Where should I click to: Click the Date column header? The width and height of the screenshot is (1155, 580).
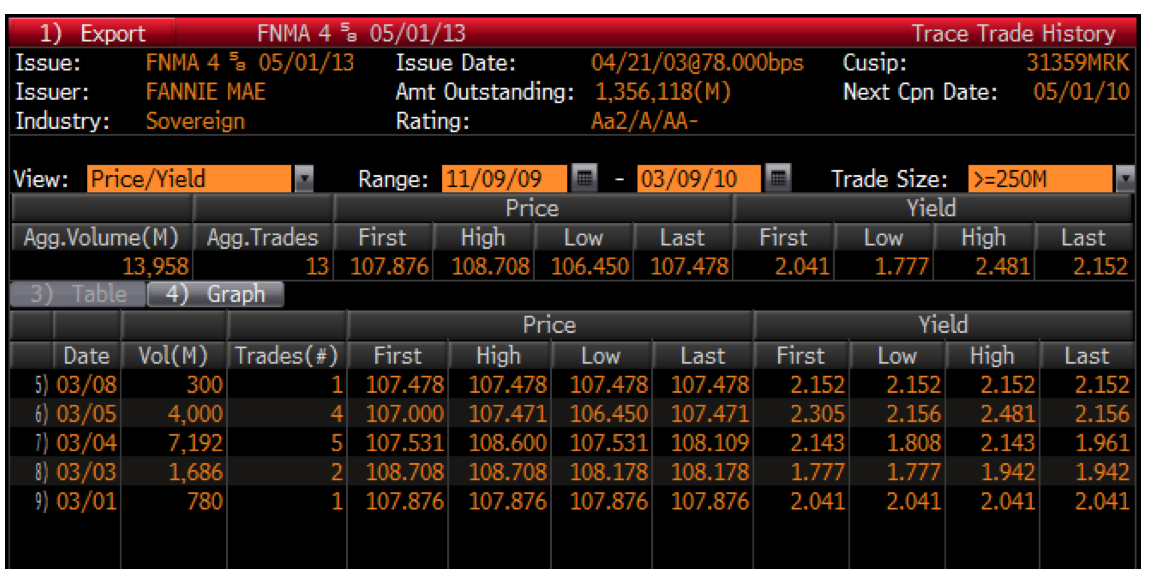click(x=87, y=355)
